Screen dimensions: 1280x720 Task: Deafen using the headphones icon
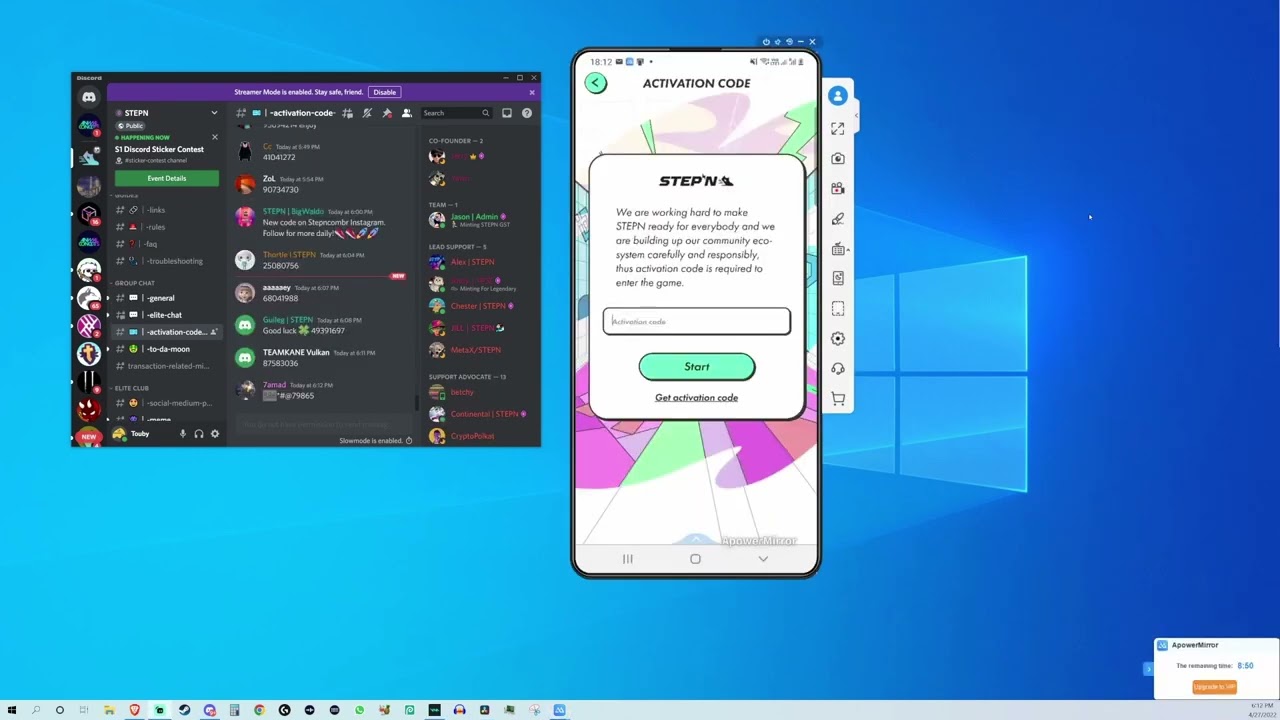[x=198, y=434]
